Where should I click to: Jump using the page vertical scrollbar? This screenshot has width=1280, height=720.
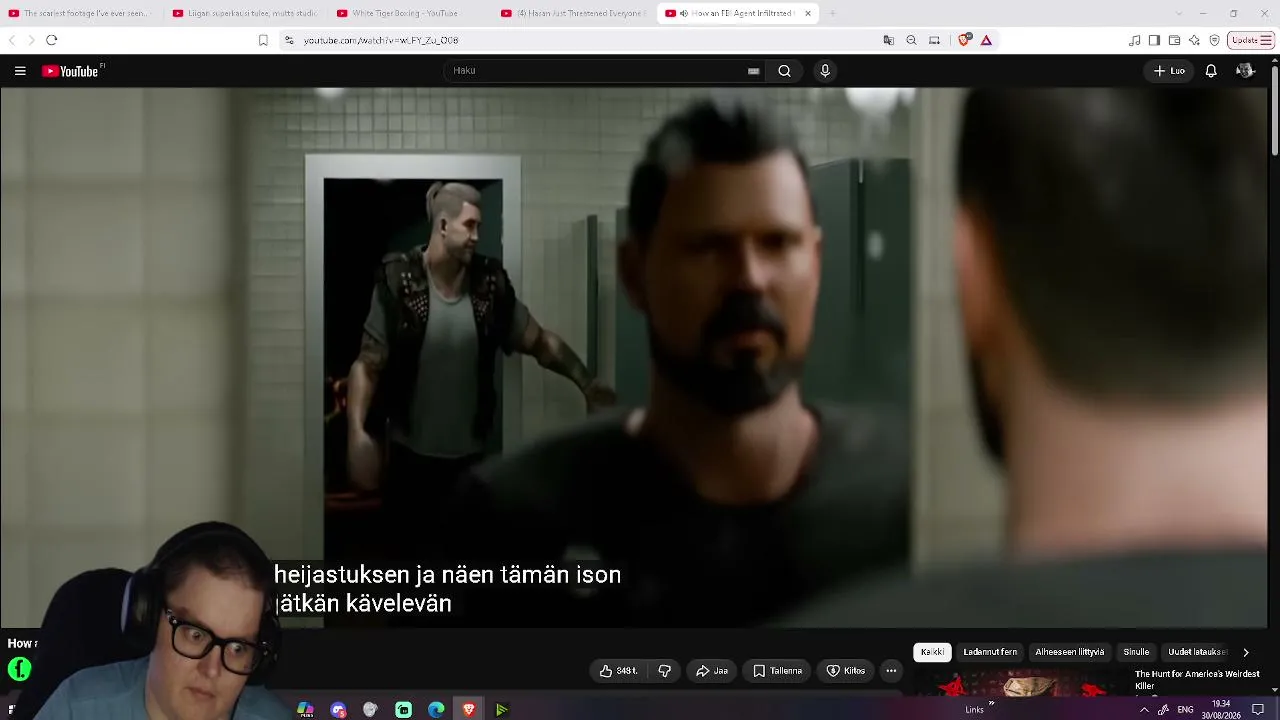(x=1274, y=110)
